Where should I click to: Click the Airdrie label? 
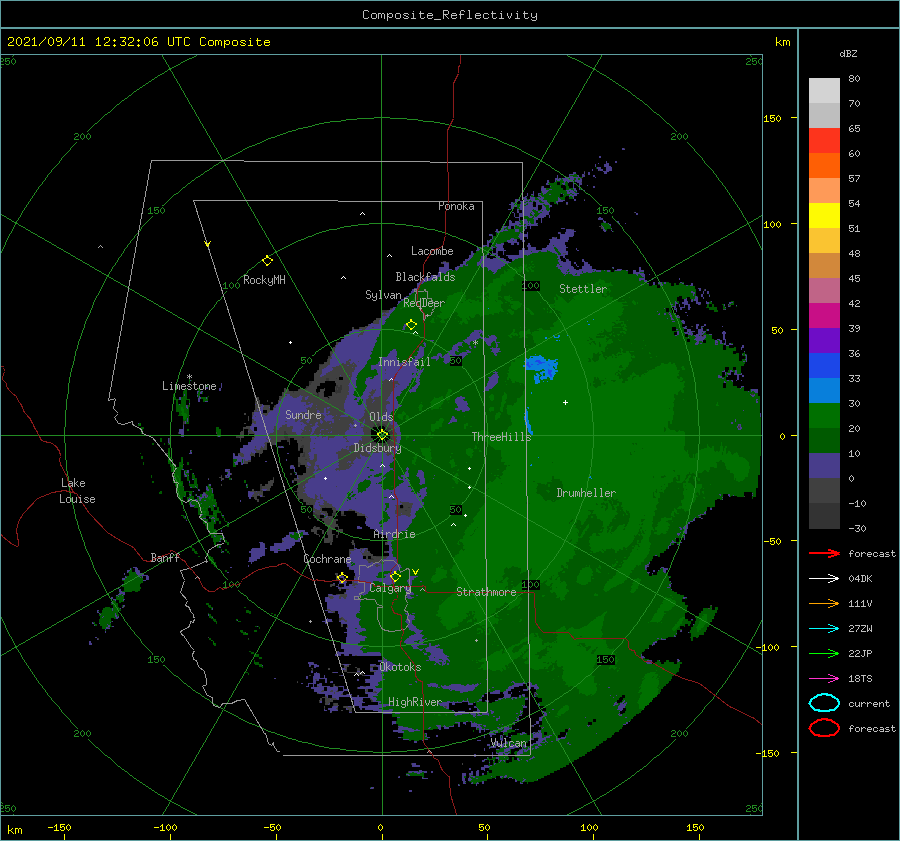(394, 534)
